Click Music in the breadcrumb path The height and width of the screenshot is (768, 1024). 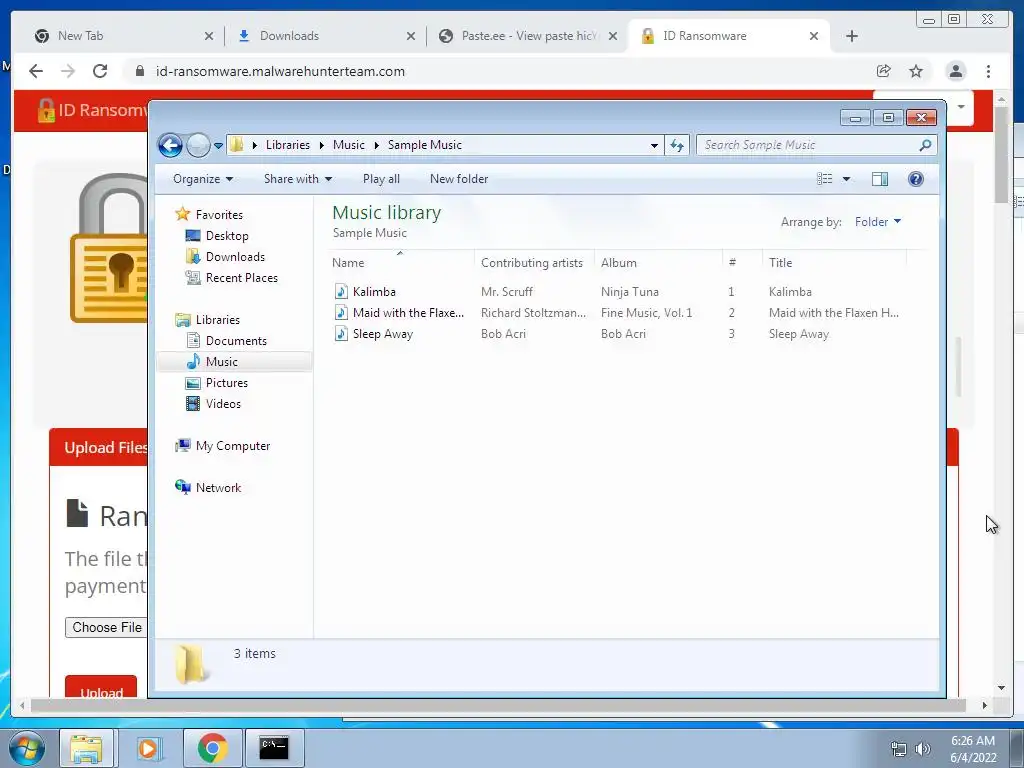pos(349,145)
